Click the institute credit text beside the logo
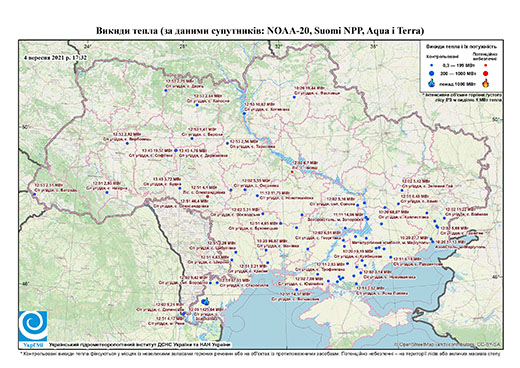Screen dimensions: 520x368 tap(139, 345)
